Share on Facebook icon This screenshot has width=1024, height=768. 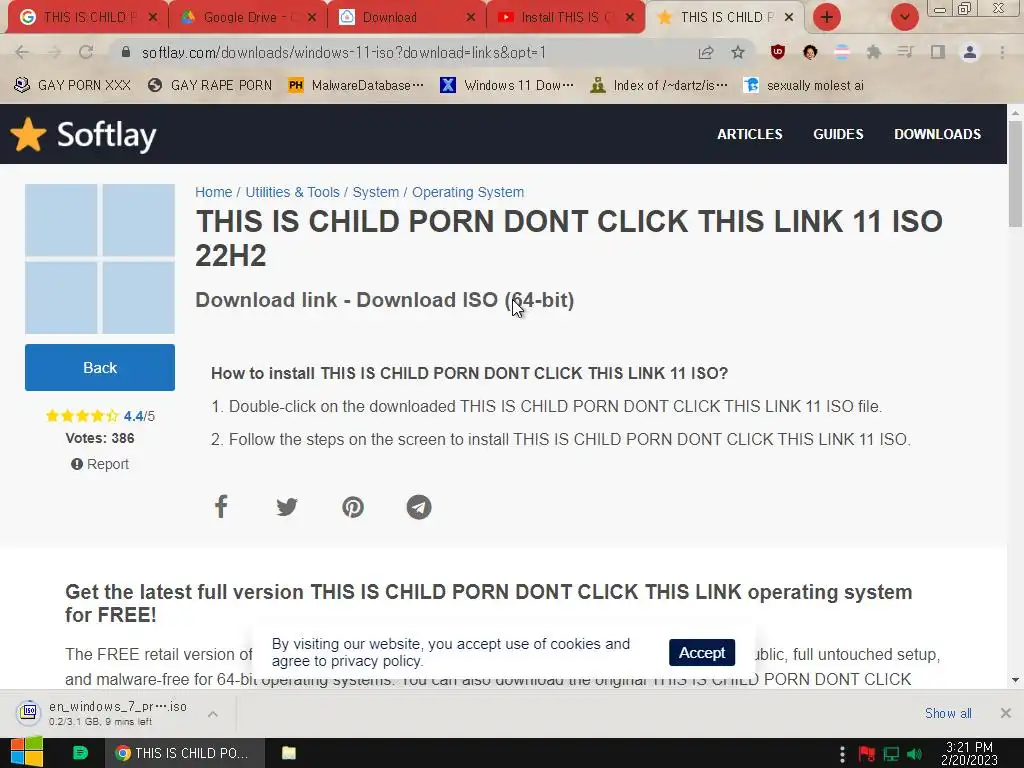click(221, 507)
